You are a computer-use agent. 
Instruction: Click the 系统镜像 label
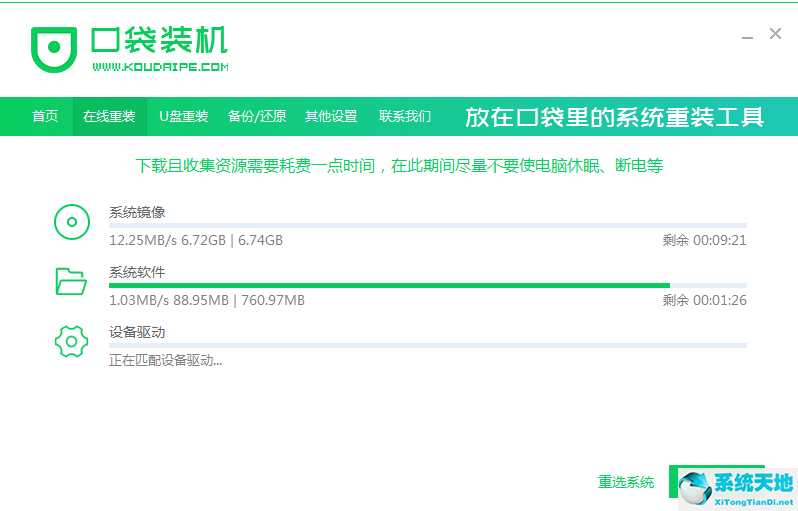click(x=137, y=212)
